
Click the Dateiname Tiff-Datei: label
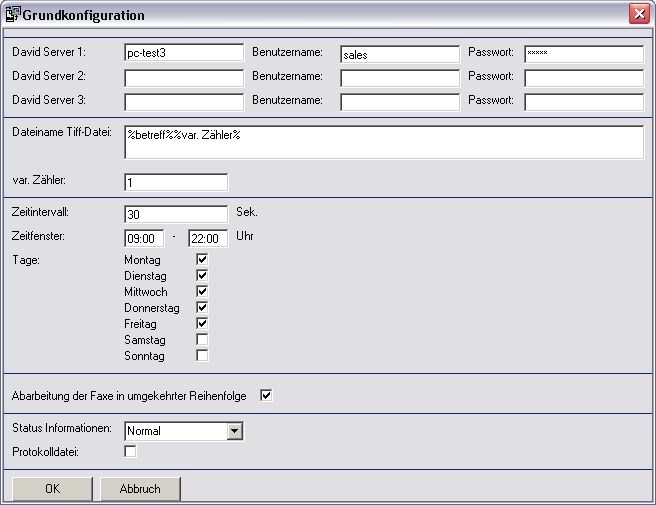pyautogui.click(x=62, y=132)
